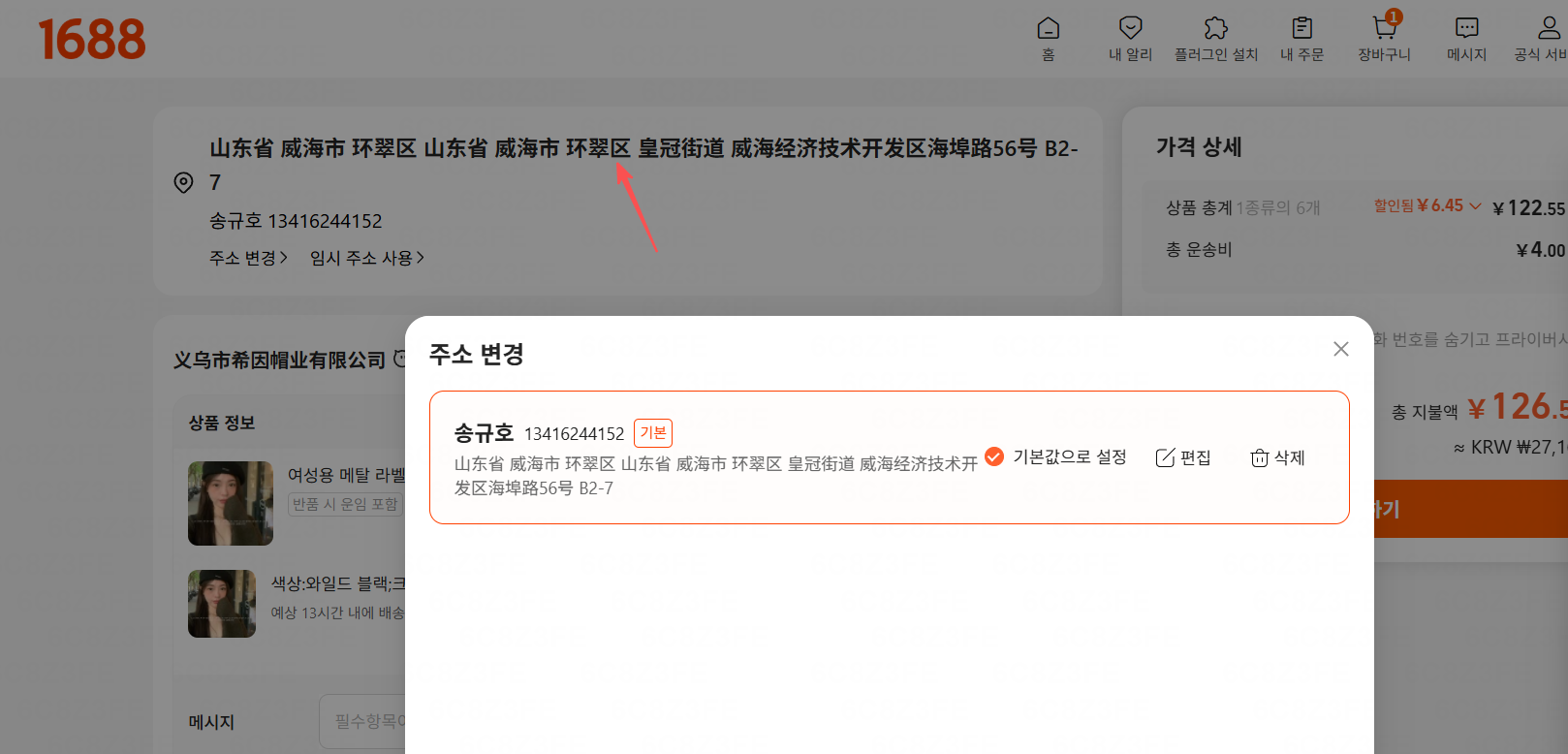Open the 주소 변경 link
1568x754 pixels.
coord(248,258)
